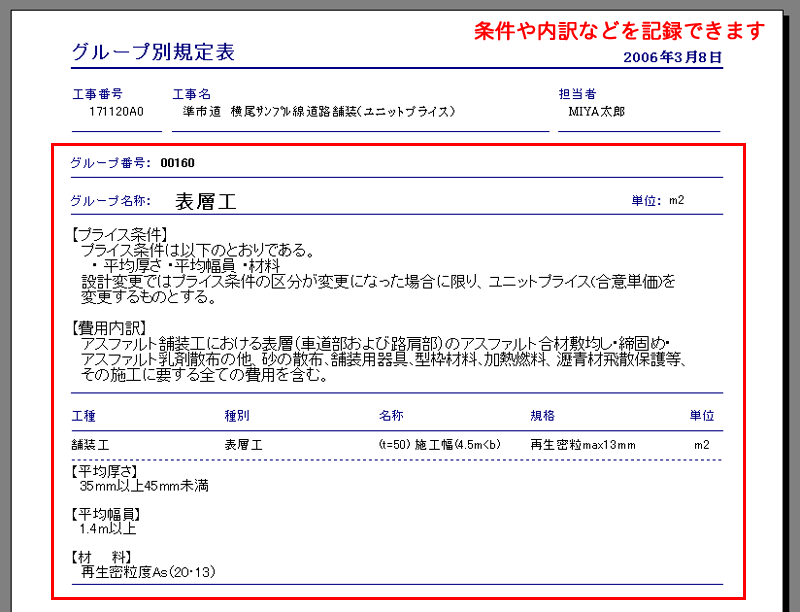Screen dimensions: 800x612
Task: Click the 【平均幅員】 heading
Action: [x=106, y=514]
